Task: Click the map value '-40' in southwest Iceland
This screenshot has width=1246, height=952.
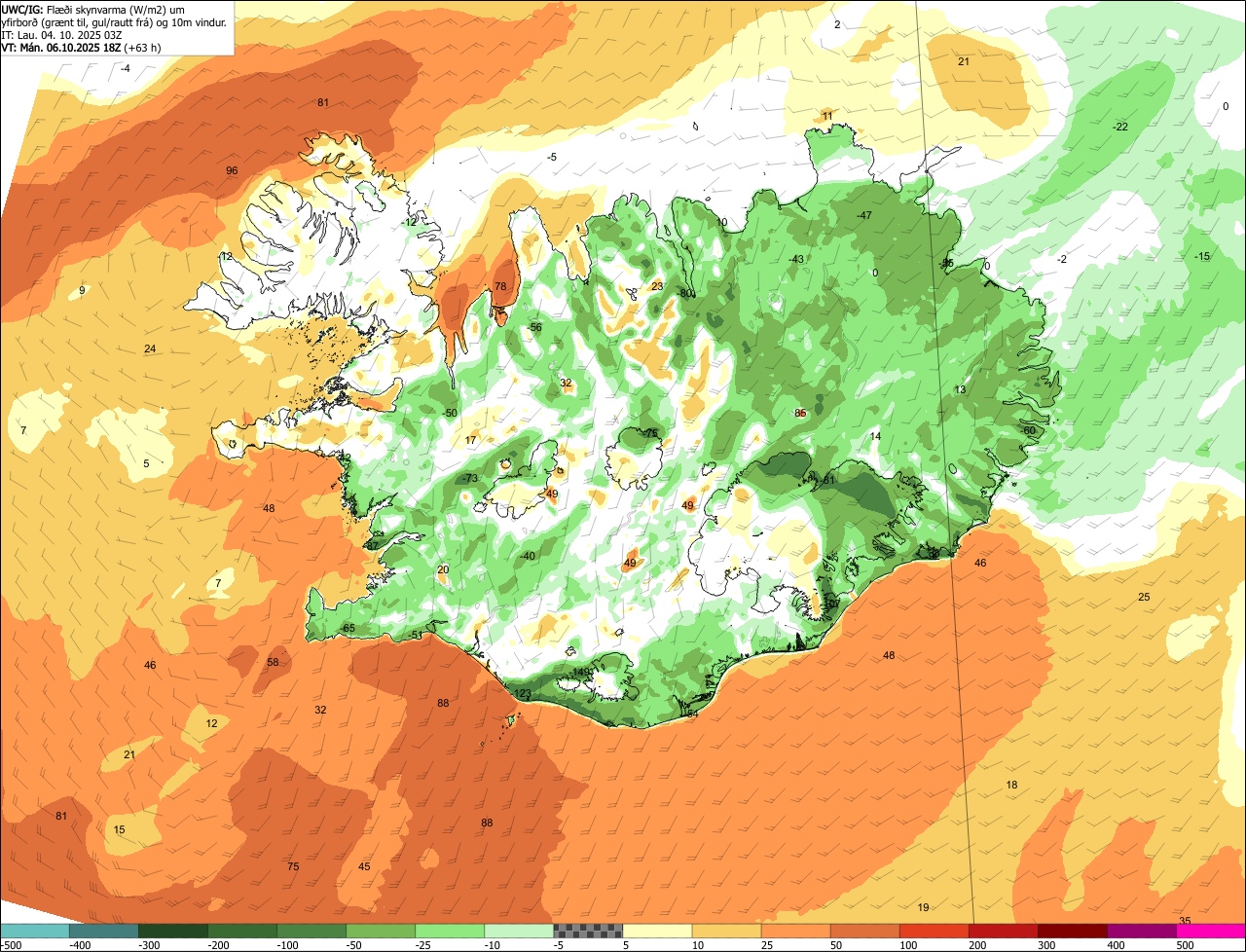Action: click(528, 556)
